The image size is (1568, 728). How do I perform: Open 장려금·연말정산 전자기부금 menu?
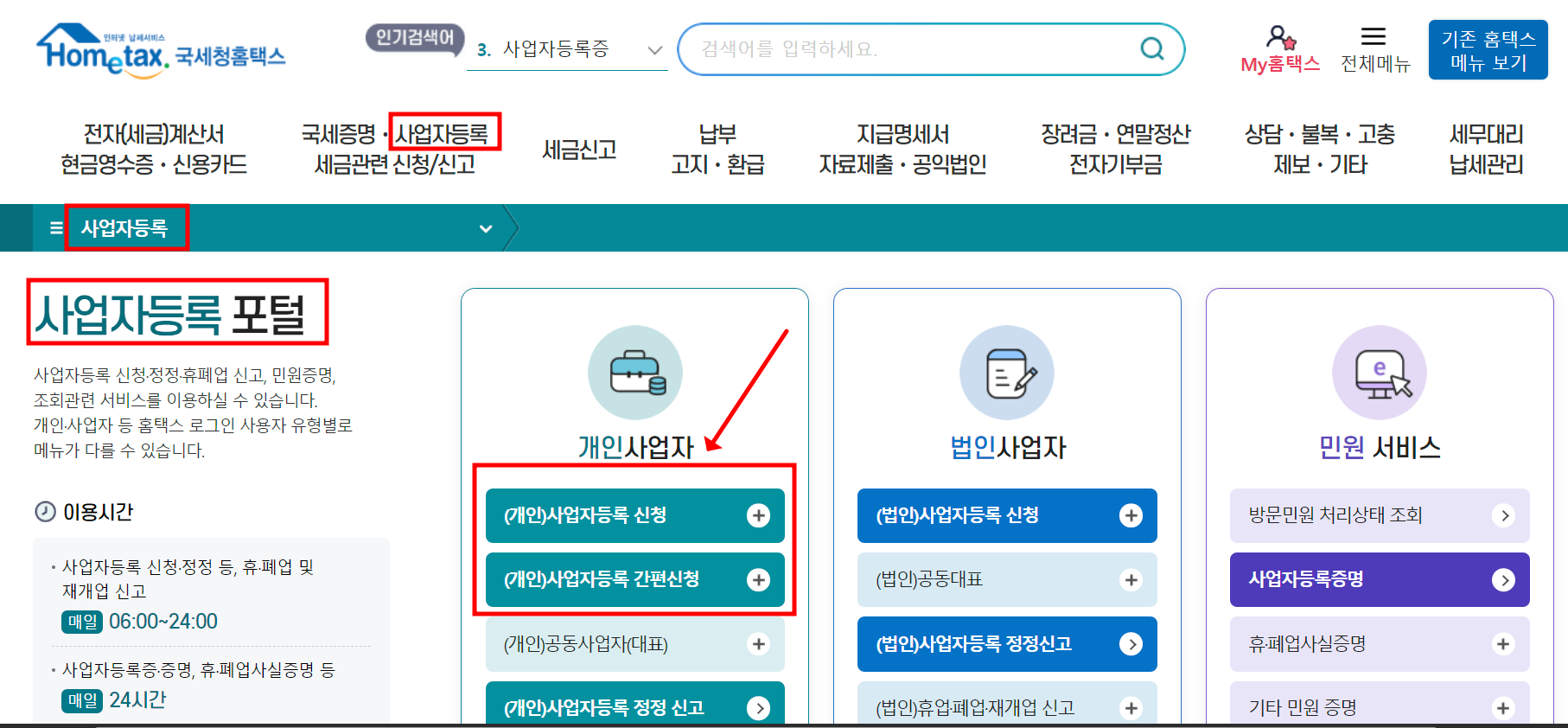[1115, 149]
